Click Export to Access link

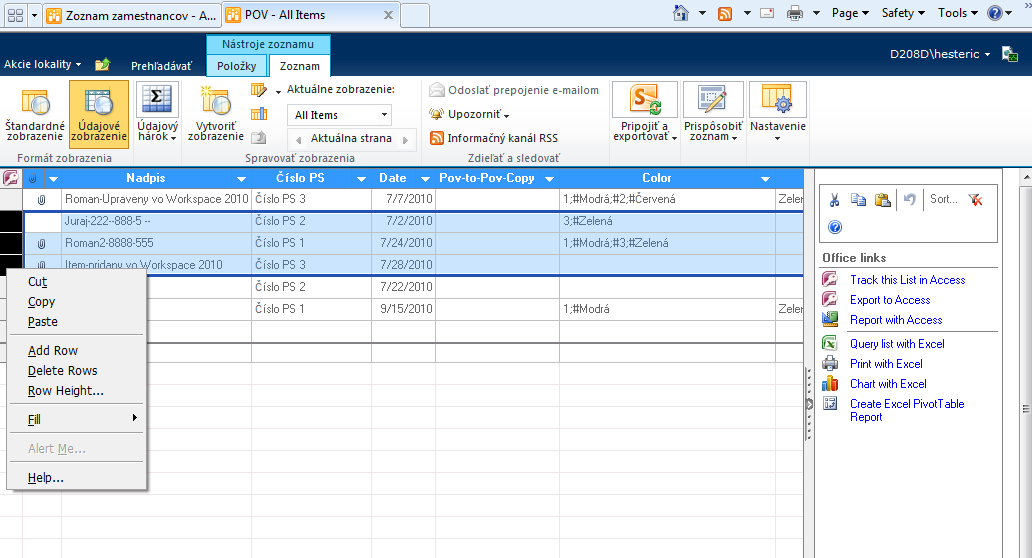890,300
